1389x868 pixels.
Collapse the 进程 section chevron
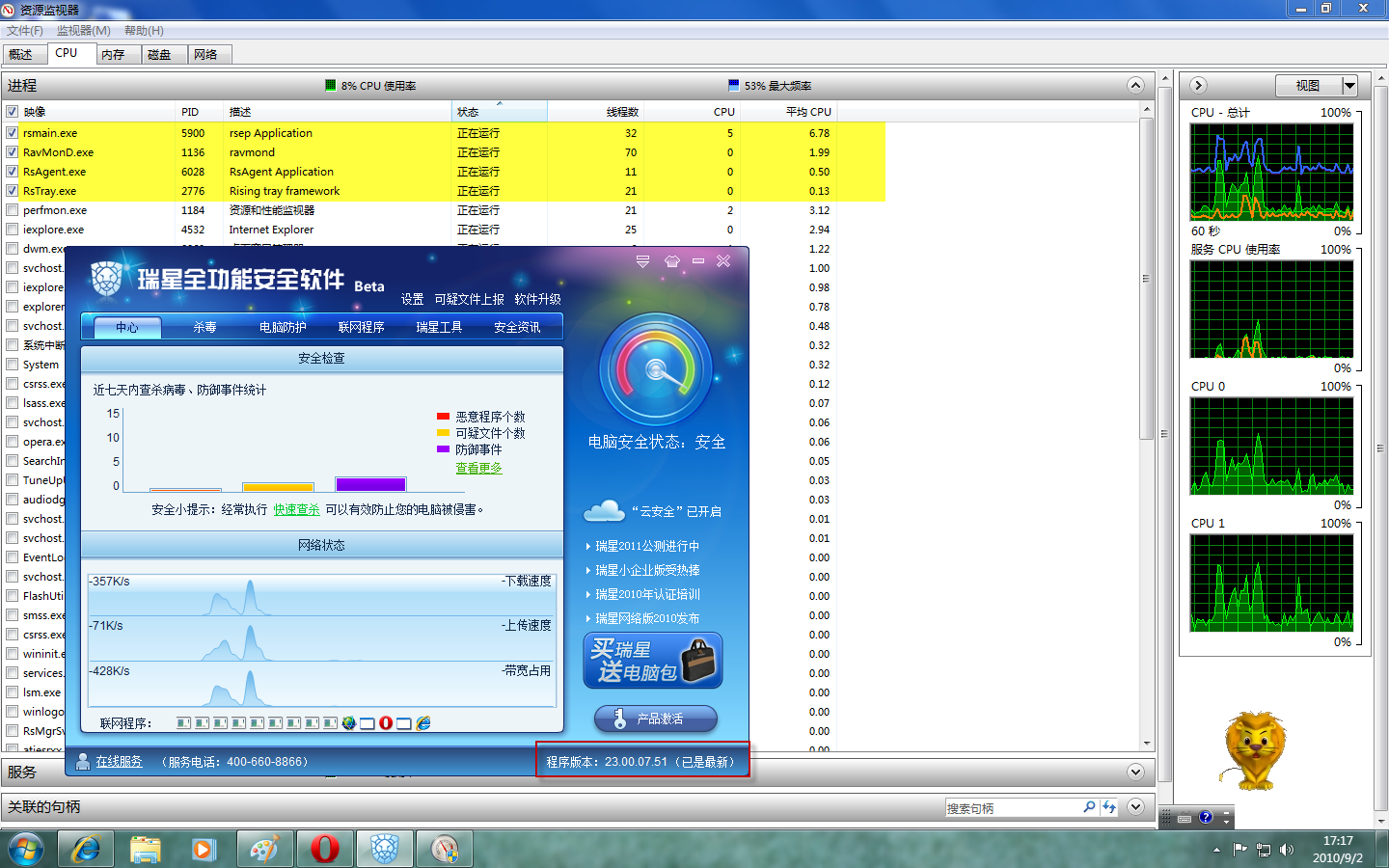[x=1135, y=85]
